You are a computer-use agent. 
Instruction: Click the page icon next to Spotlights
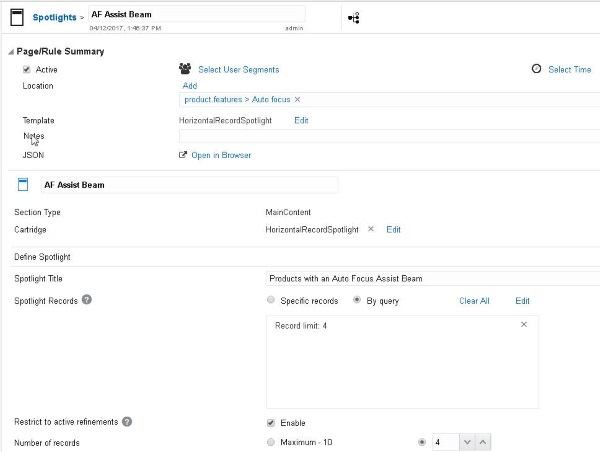tap(17, 17)
